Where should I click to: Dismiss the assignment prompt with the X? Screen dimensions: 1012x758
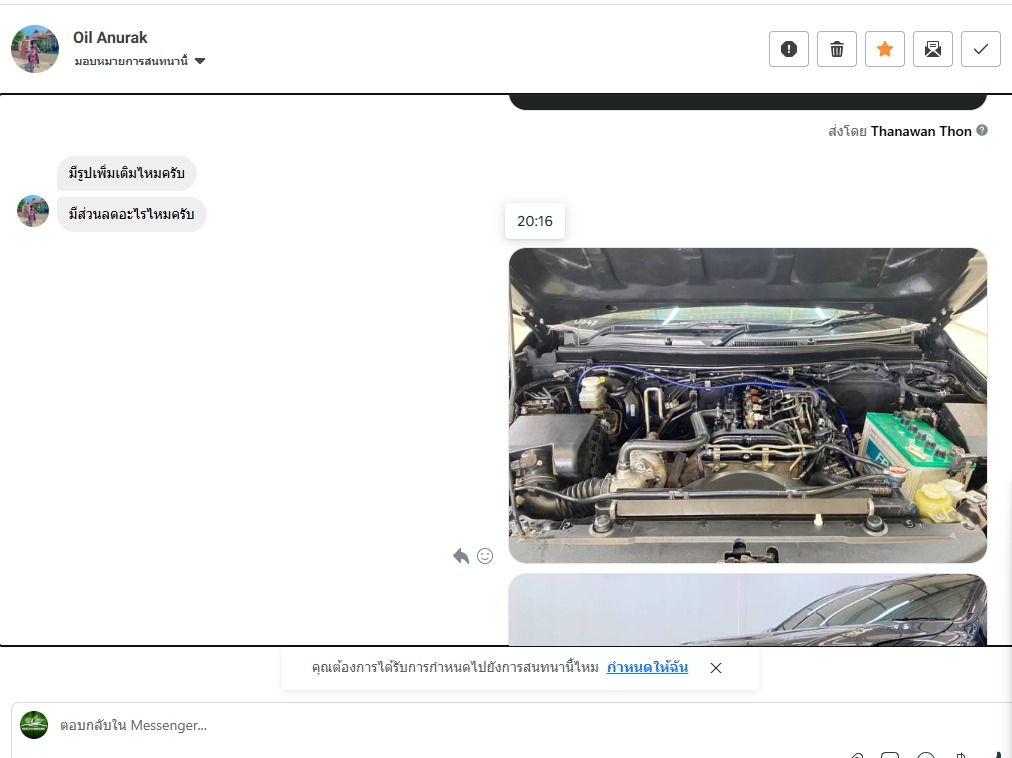coord(716,668)
